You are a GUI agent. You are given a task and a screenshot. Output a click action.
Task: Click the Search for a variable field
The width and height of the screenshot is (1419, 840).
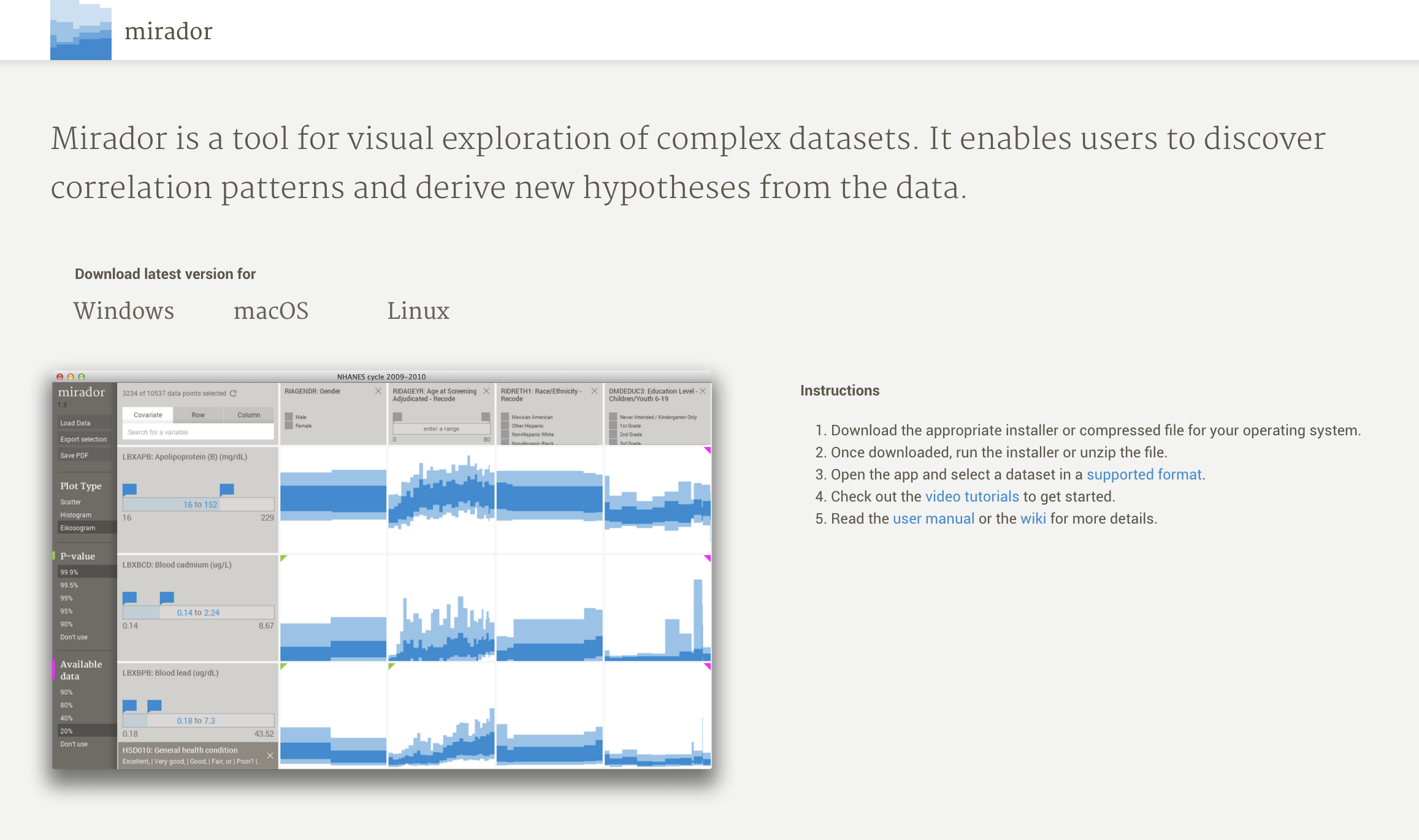[198, 432]
